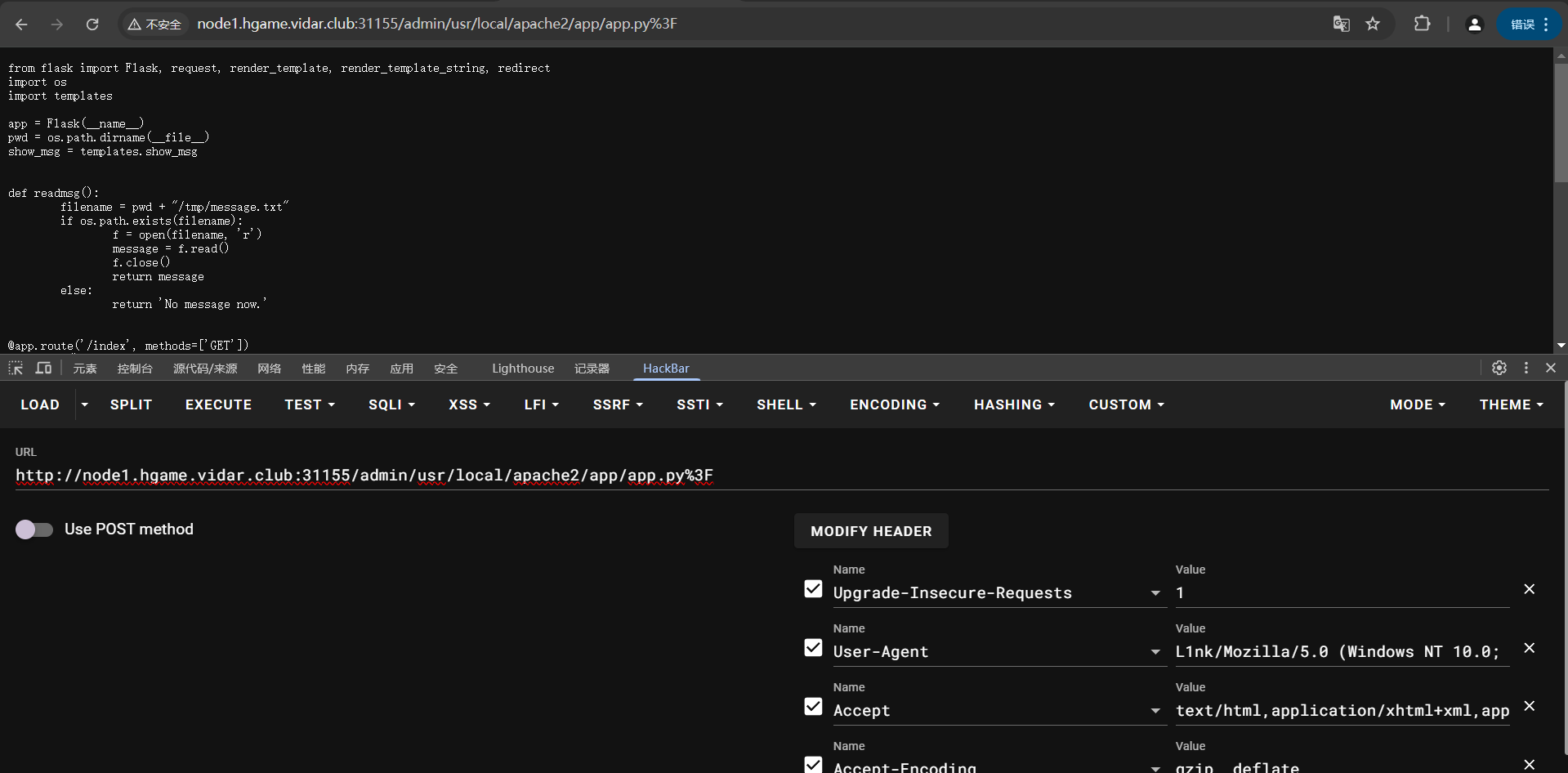The image size is (1568, 773).
Task: Toggle the Use POST method switch
Action: 34,529
